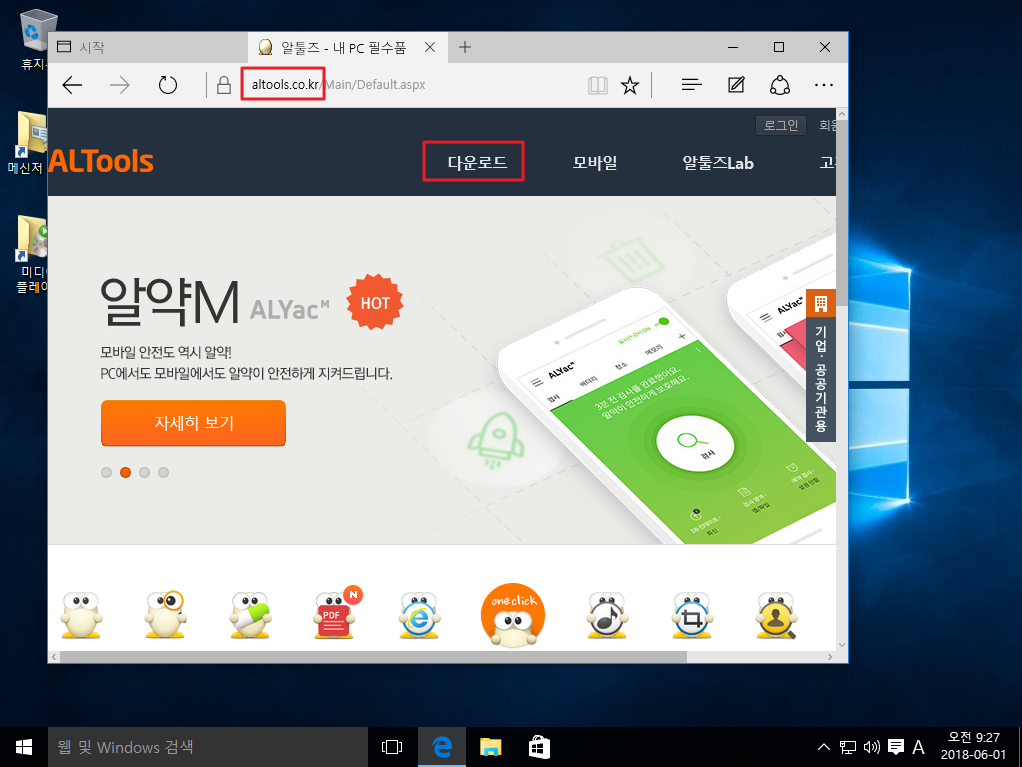This screenshot has width=1022, height=767.
Task: Select the mascot holding a green pill
Action: pyautogui.click(x=250, y=615)
